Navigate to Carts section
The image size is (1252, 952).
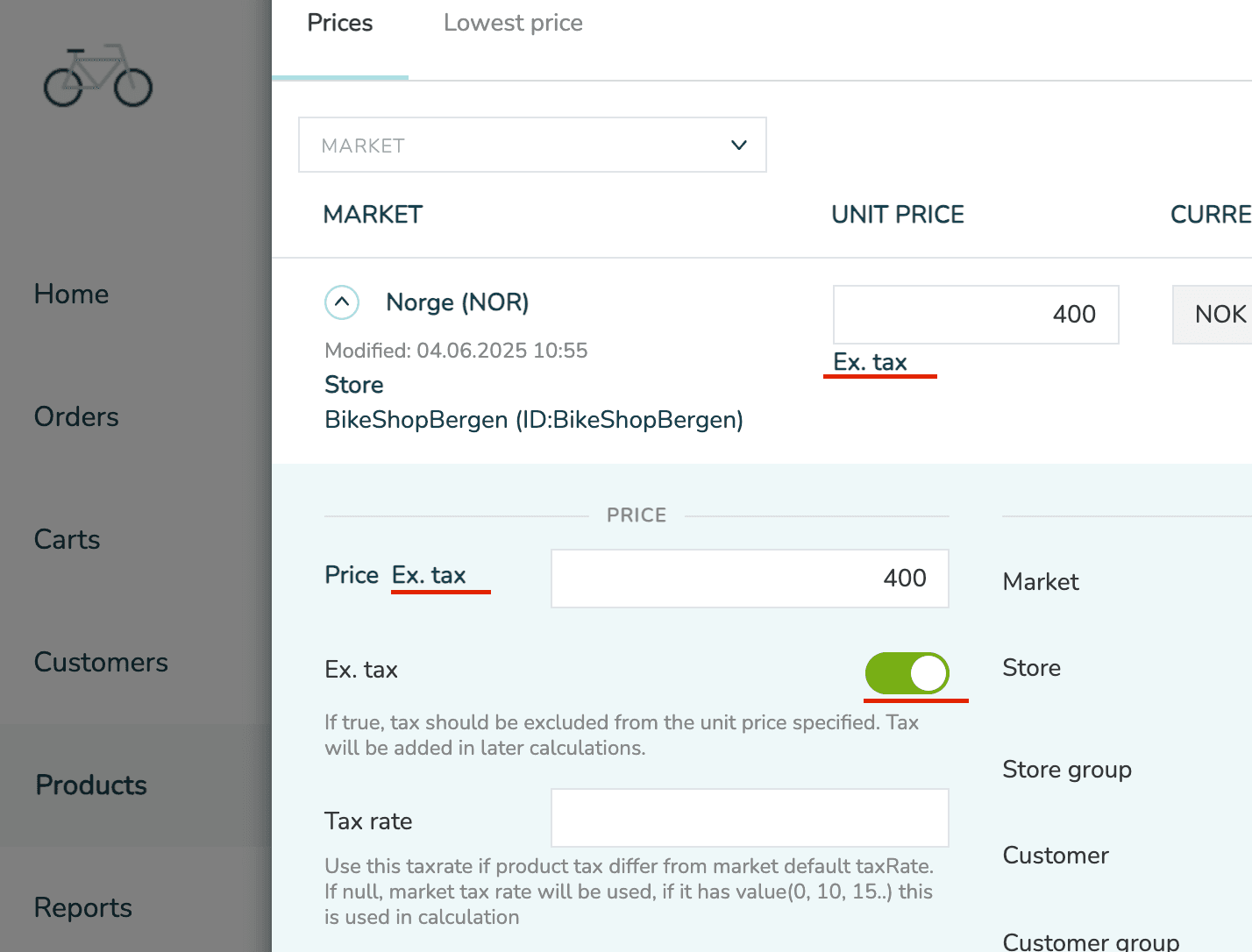coord(68,540)
